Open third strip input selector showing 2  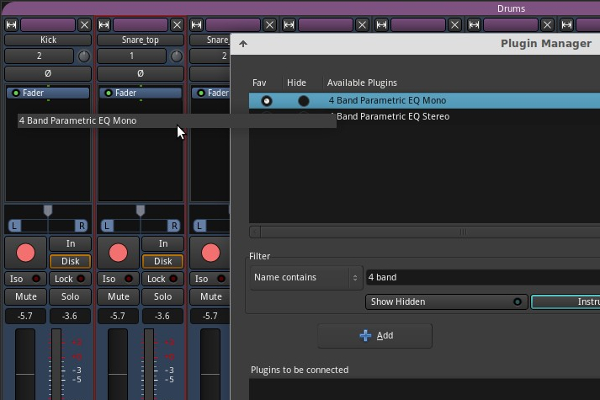210,56
